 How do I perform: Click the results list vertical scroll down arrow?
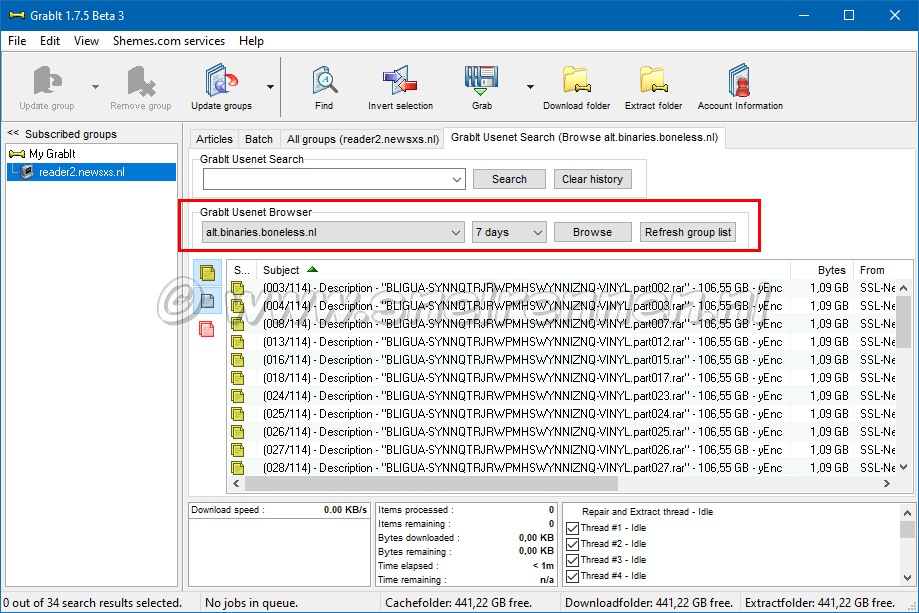click(x=904, y=467)
